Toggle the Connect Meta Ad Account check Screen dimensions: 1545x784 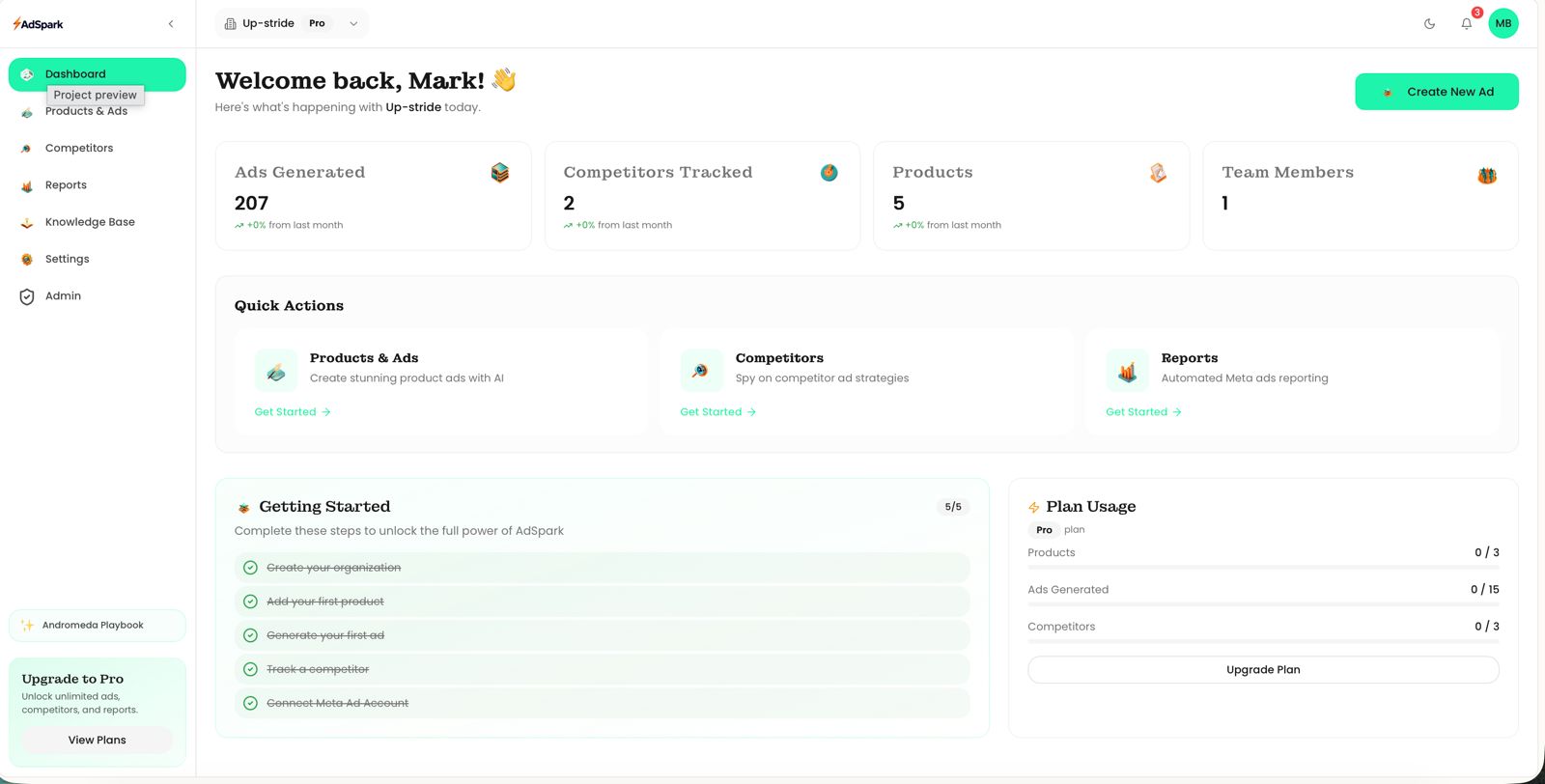pyautogui.click(x=250, y=703)
